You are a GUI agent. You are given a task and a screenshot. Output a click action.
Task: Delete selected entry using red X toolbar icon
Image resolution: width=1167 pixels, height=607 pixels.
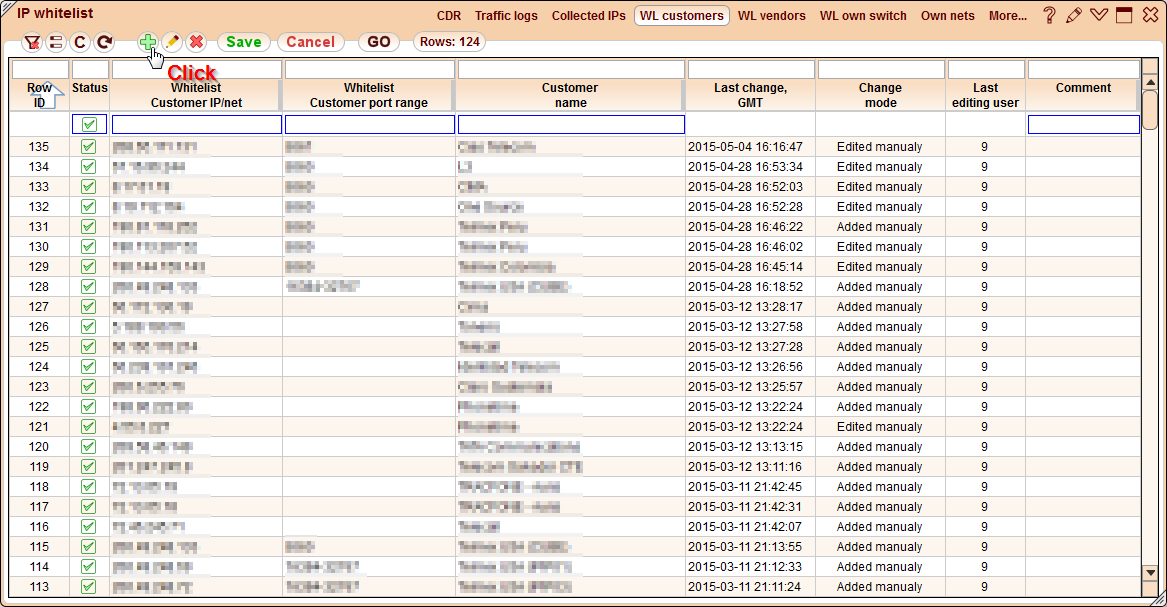point(194,43)
